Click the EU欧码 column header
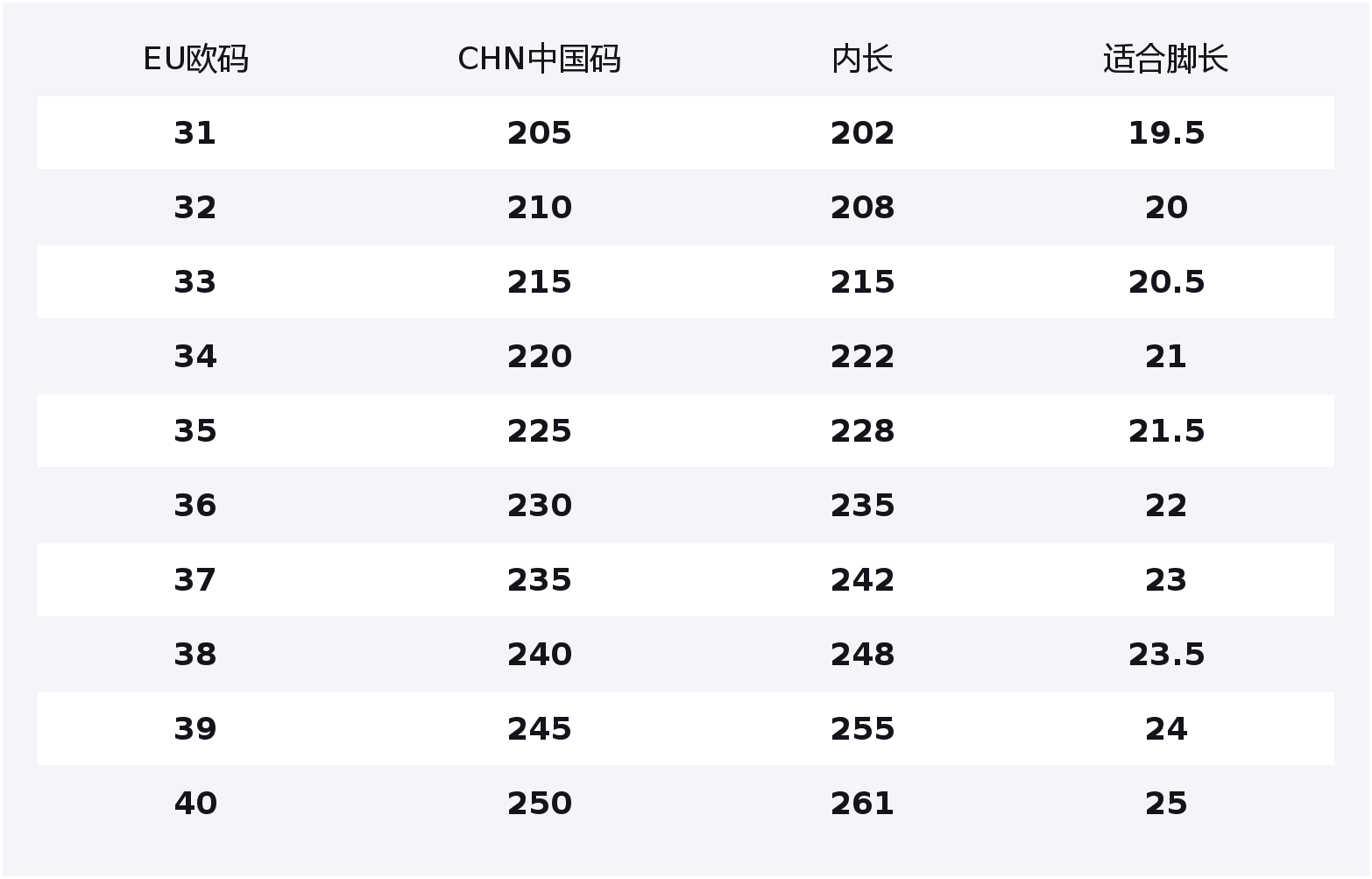The image size is (1372, 879). (x=195, y=60)
